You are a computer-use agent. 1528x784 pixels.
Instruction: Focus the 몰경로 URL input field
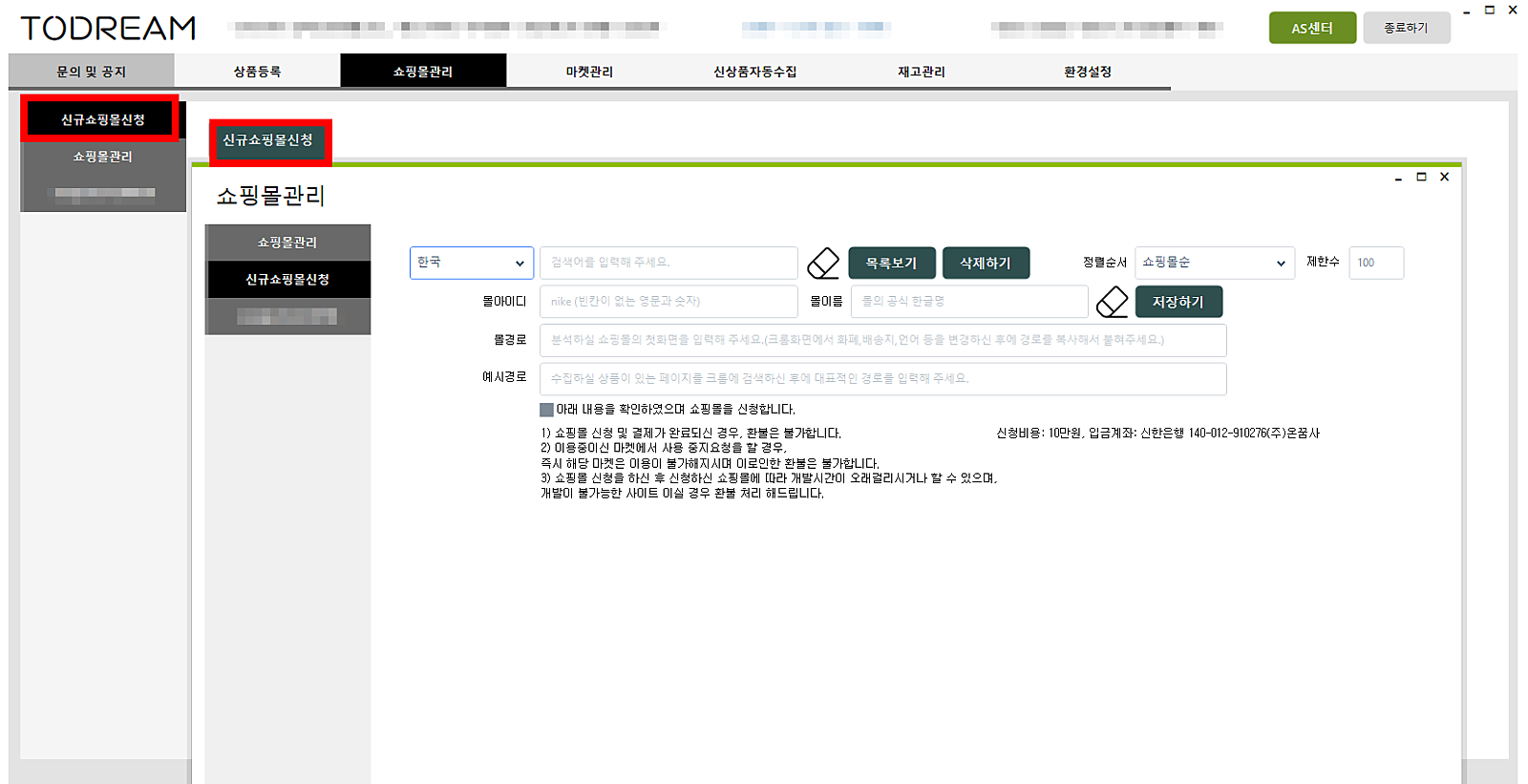pos(883,340)
